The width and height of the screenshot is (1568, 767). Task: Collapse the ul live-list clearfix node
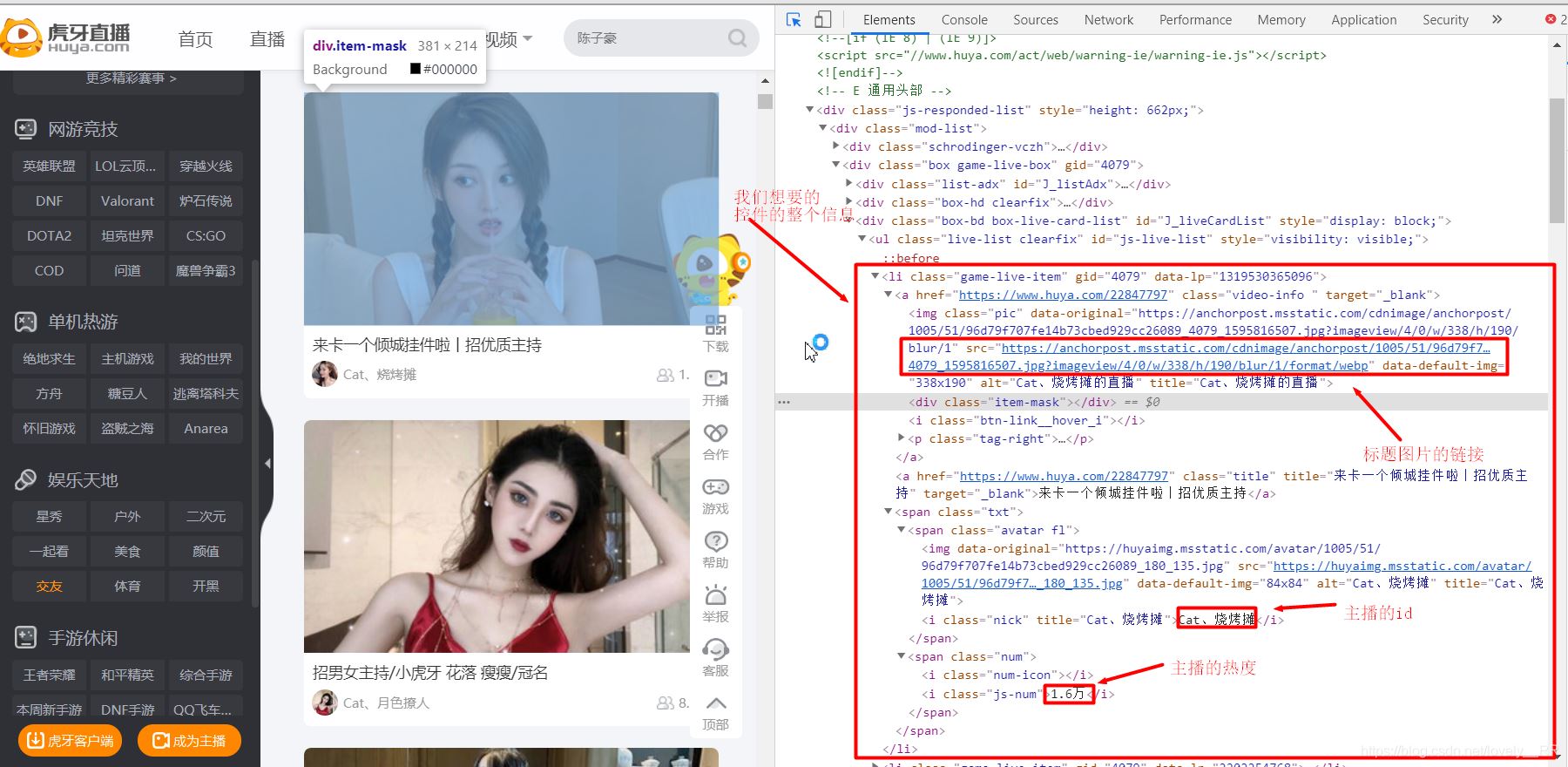click(x=862, y=239)
